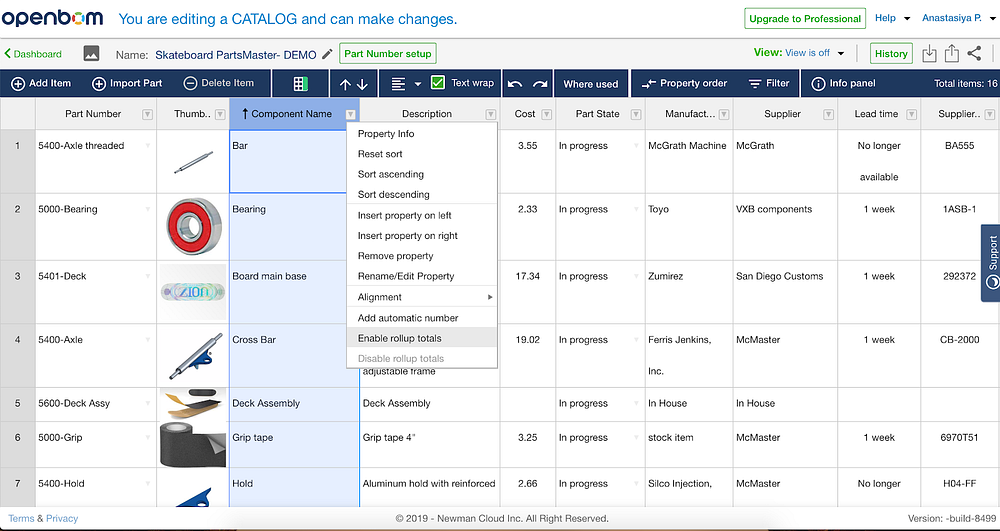Click the OpenBOM logo
This screenshot has height=531, width=1000.
click(x=52, y=18)
